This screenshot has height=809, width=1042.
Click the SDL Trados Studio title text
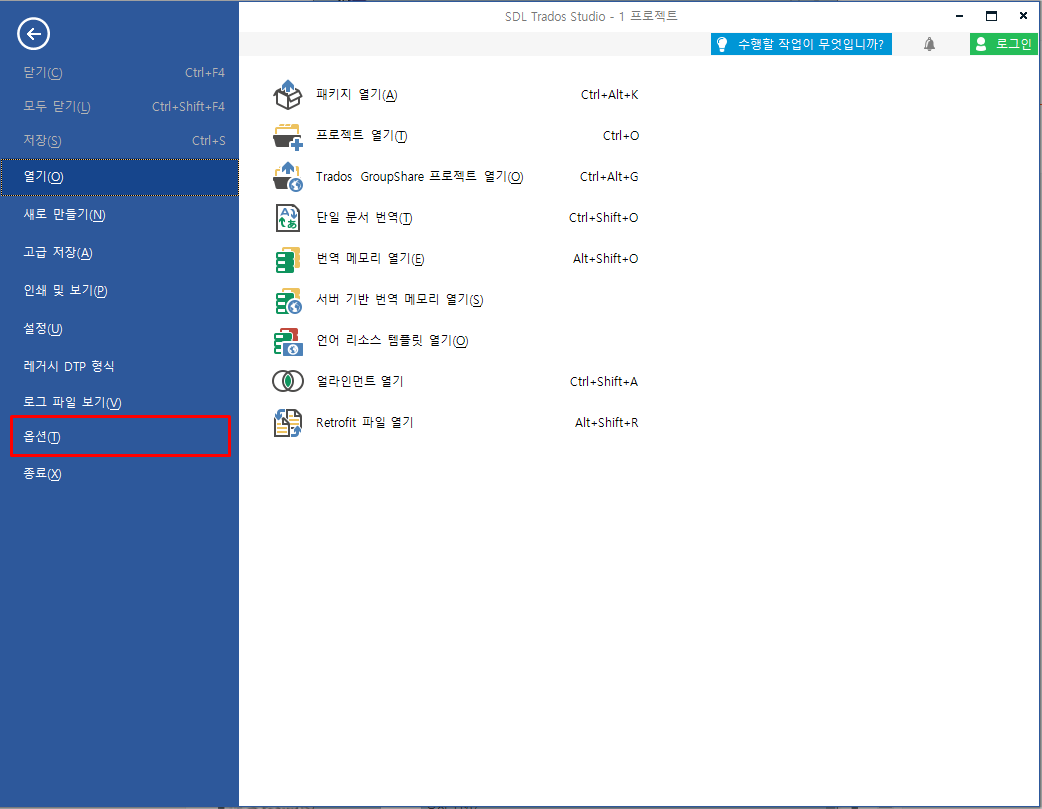pos(591,16)
